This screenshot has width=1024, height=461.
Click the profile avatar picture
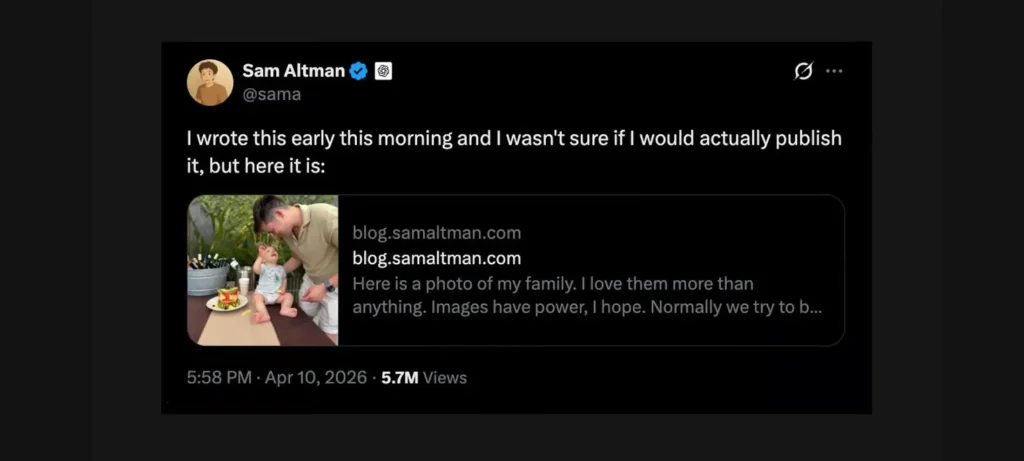[210, 82]
